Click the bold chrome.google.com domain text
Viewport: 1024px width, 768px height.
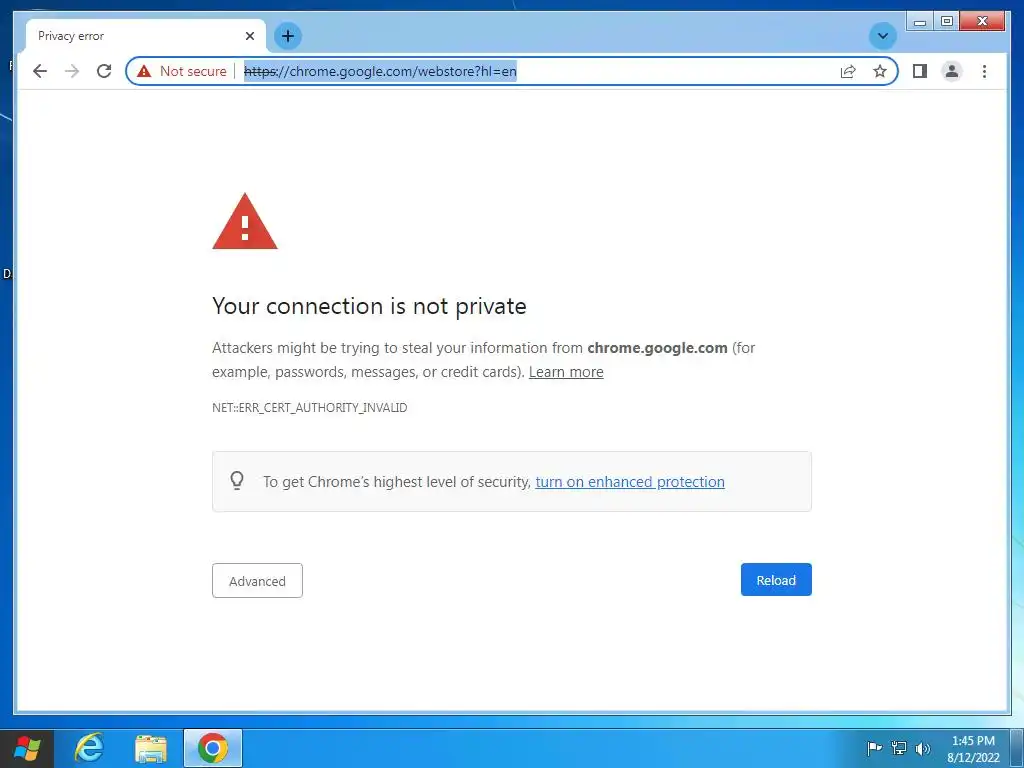(x=657, y=348)
